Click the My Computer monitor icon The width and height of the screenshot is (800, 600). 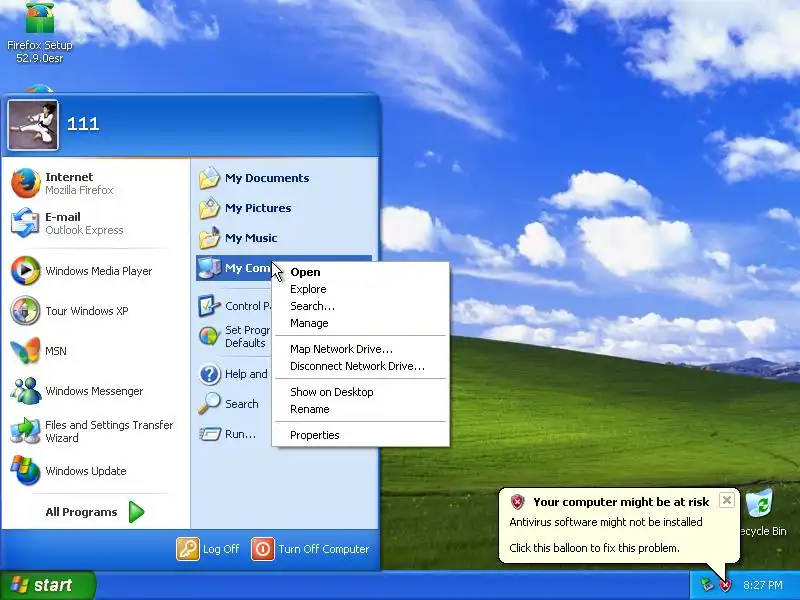point(209,268)
